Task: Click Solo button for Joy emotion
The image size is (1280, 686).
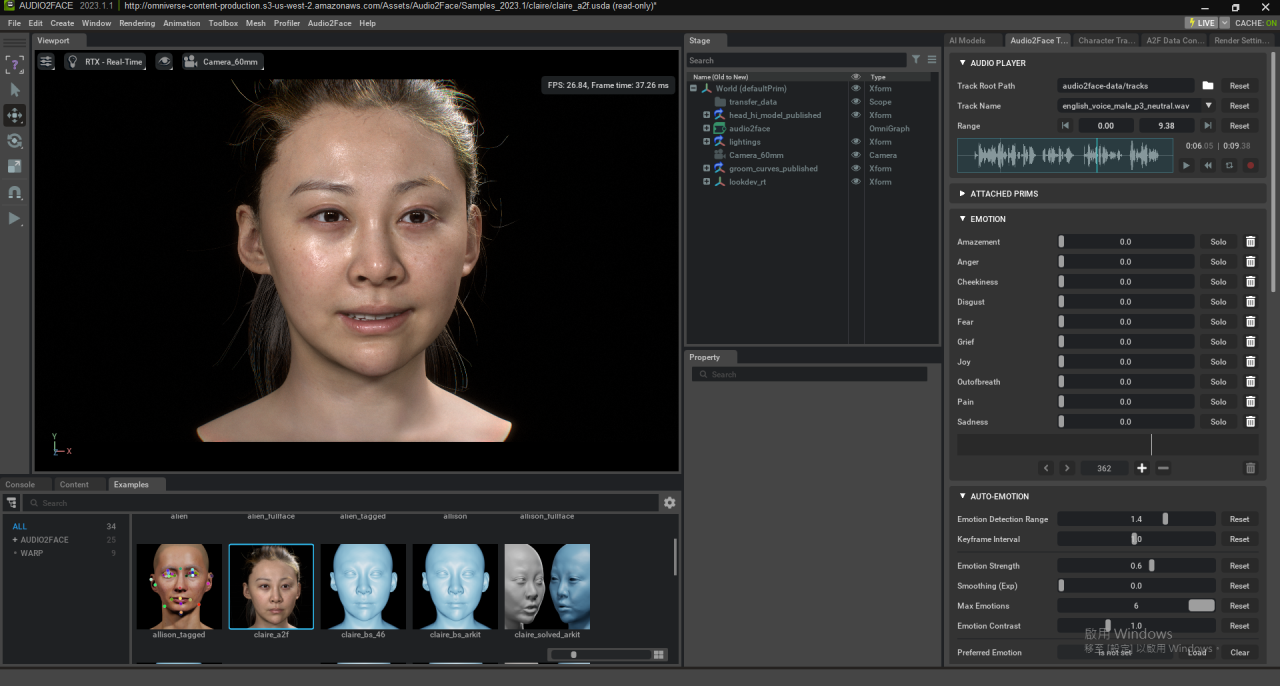Action: tap(1218, 362)
